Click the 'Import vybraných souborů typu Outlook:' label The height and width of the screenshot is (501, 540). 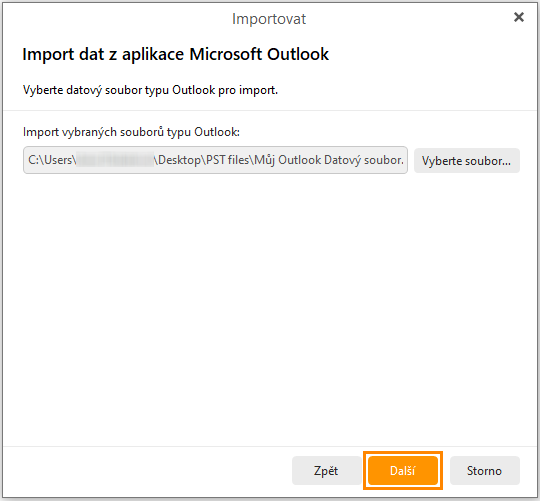click(x=131, y=132)
